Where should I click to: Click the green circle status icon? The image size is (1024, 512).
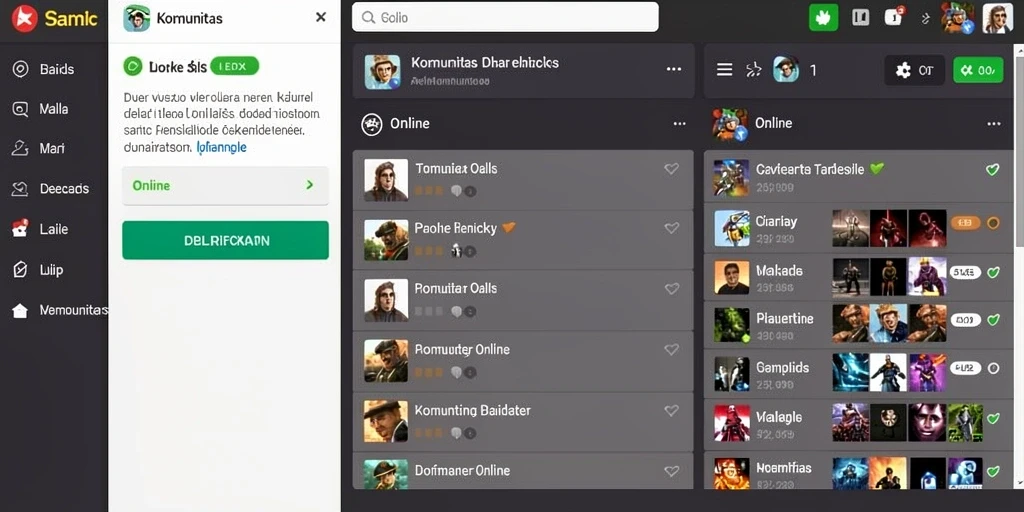[133, 66]
